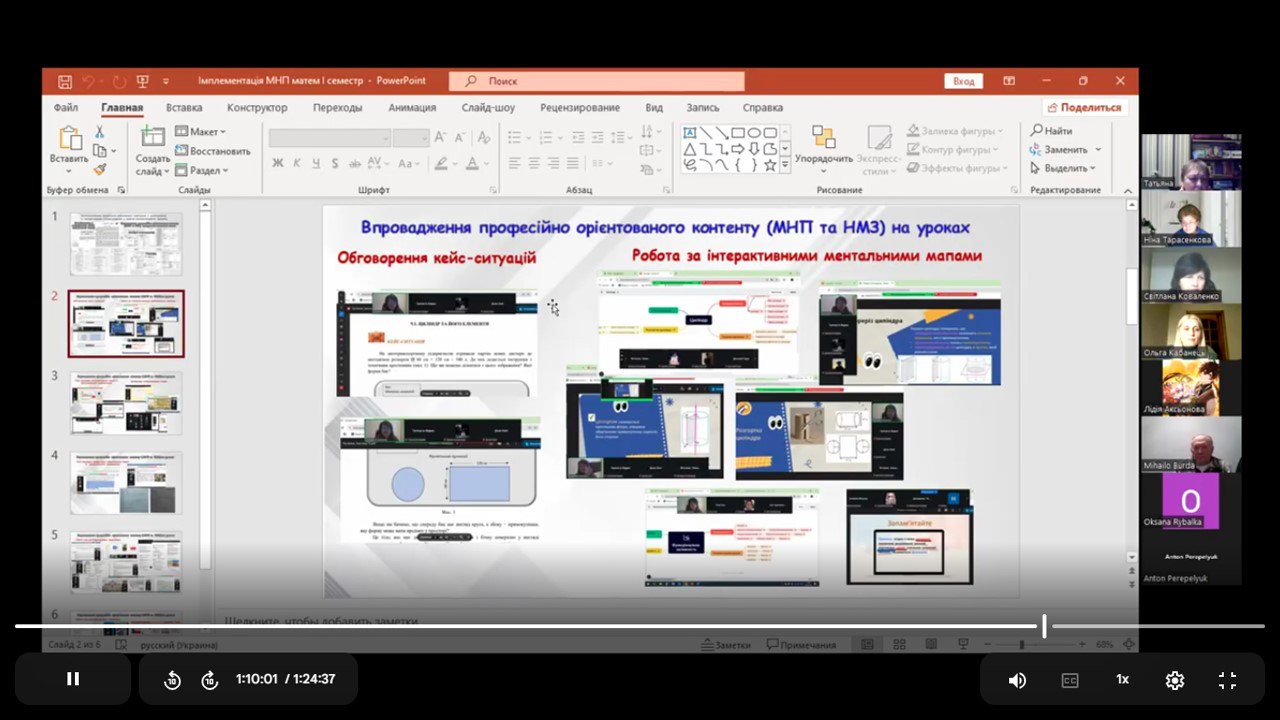Open the Вставка ribbon tab
This screenshot has height=720, width=1280.
(x=184, y=108)
